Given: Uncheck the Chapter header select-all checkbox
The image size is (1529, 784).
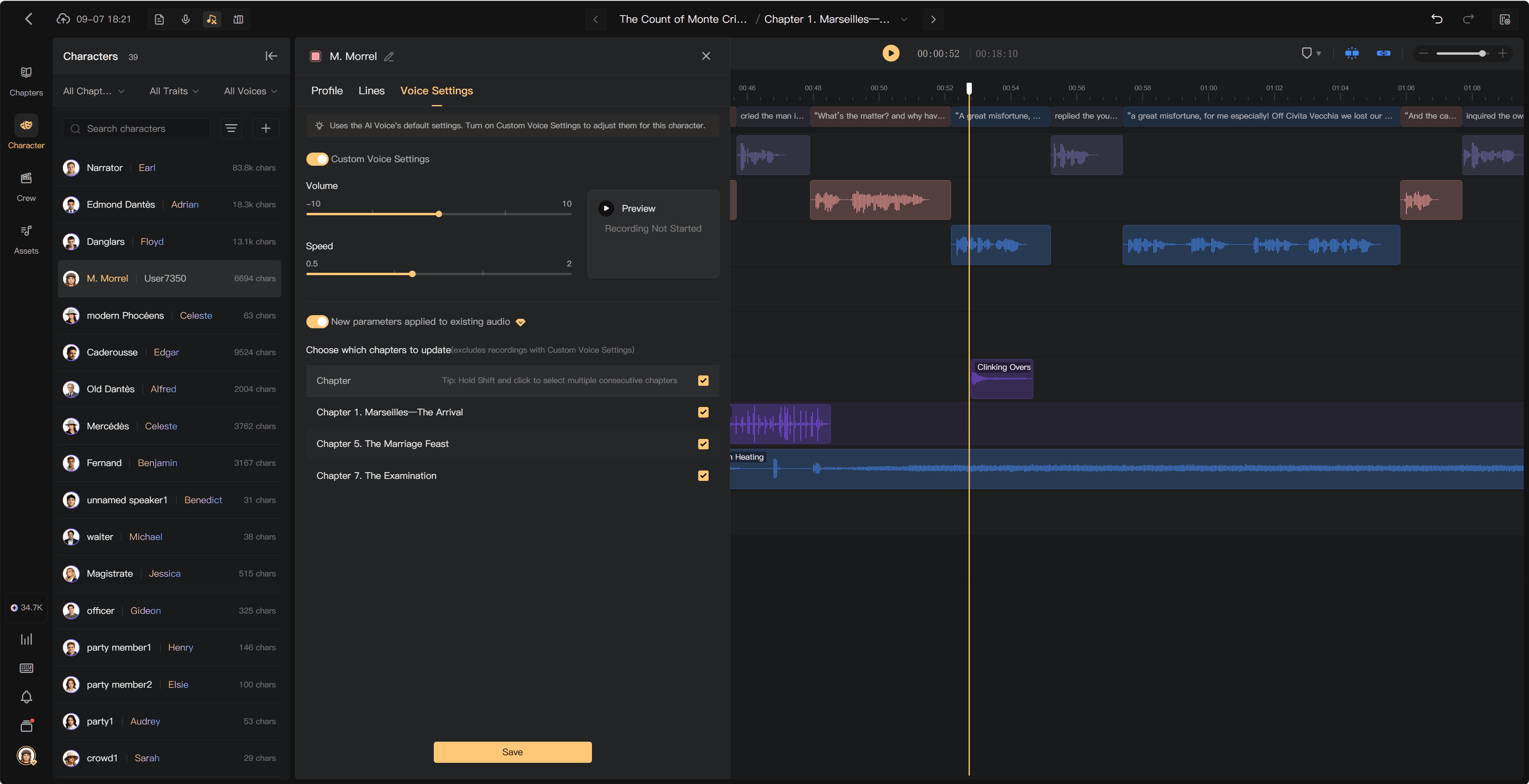Looking at the screenshot, I should tap(703, 381).
